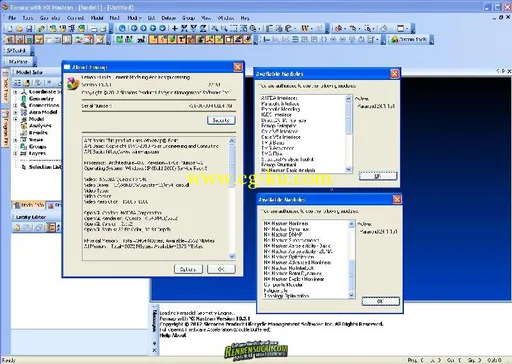
Task: Open dropdown arrow next to orange W icon
Action: point(312,29)
